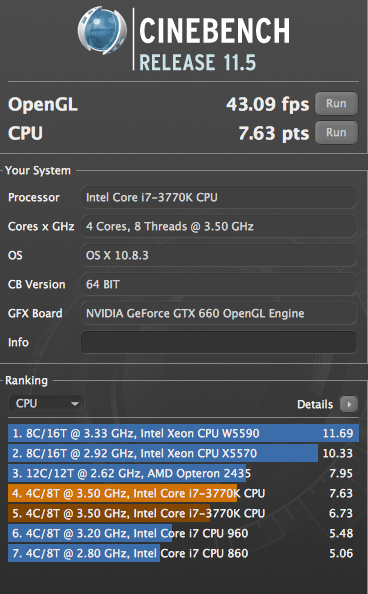Select the Core i7 CPU 860 row

[183, 553]
